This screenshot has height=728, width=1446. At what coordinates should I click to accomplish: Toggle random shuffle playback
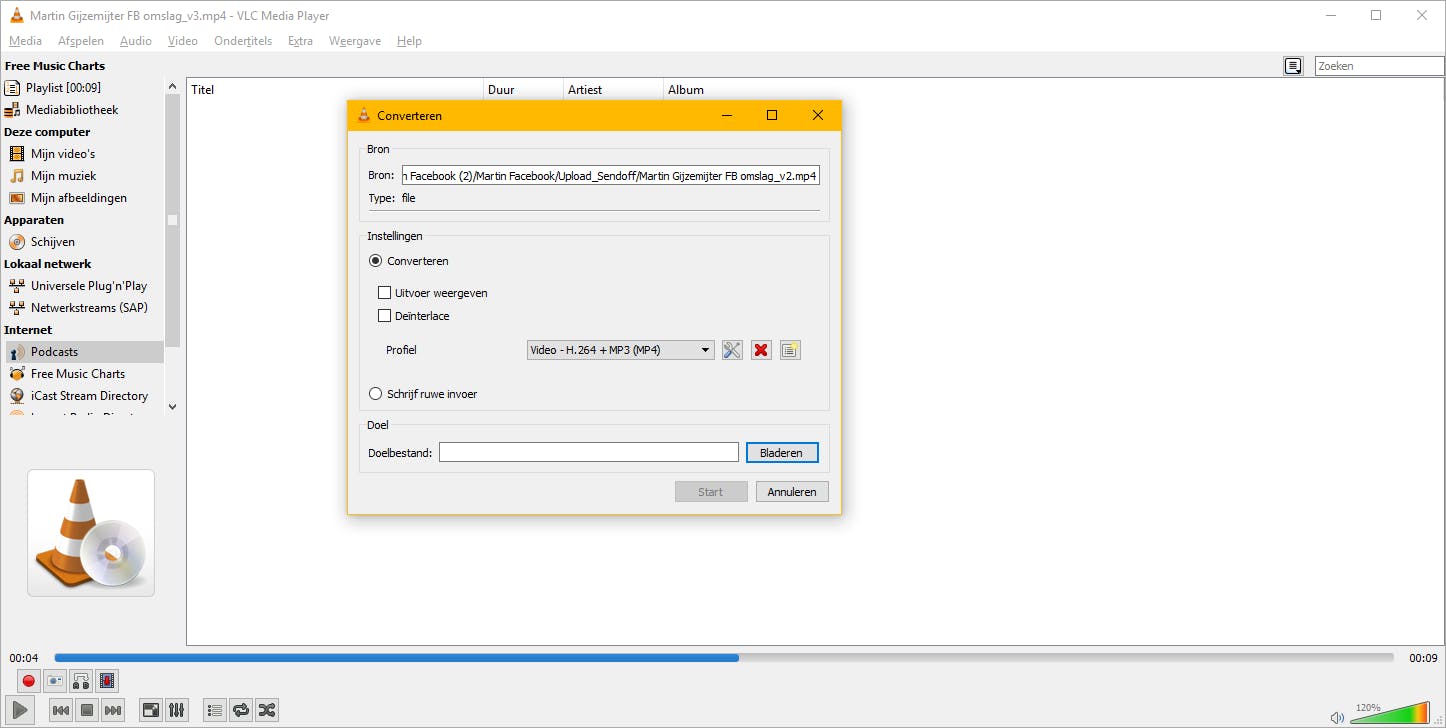pos(267,710)
